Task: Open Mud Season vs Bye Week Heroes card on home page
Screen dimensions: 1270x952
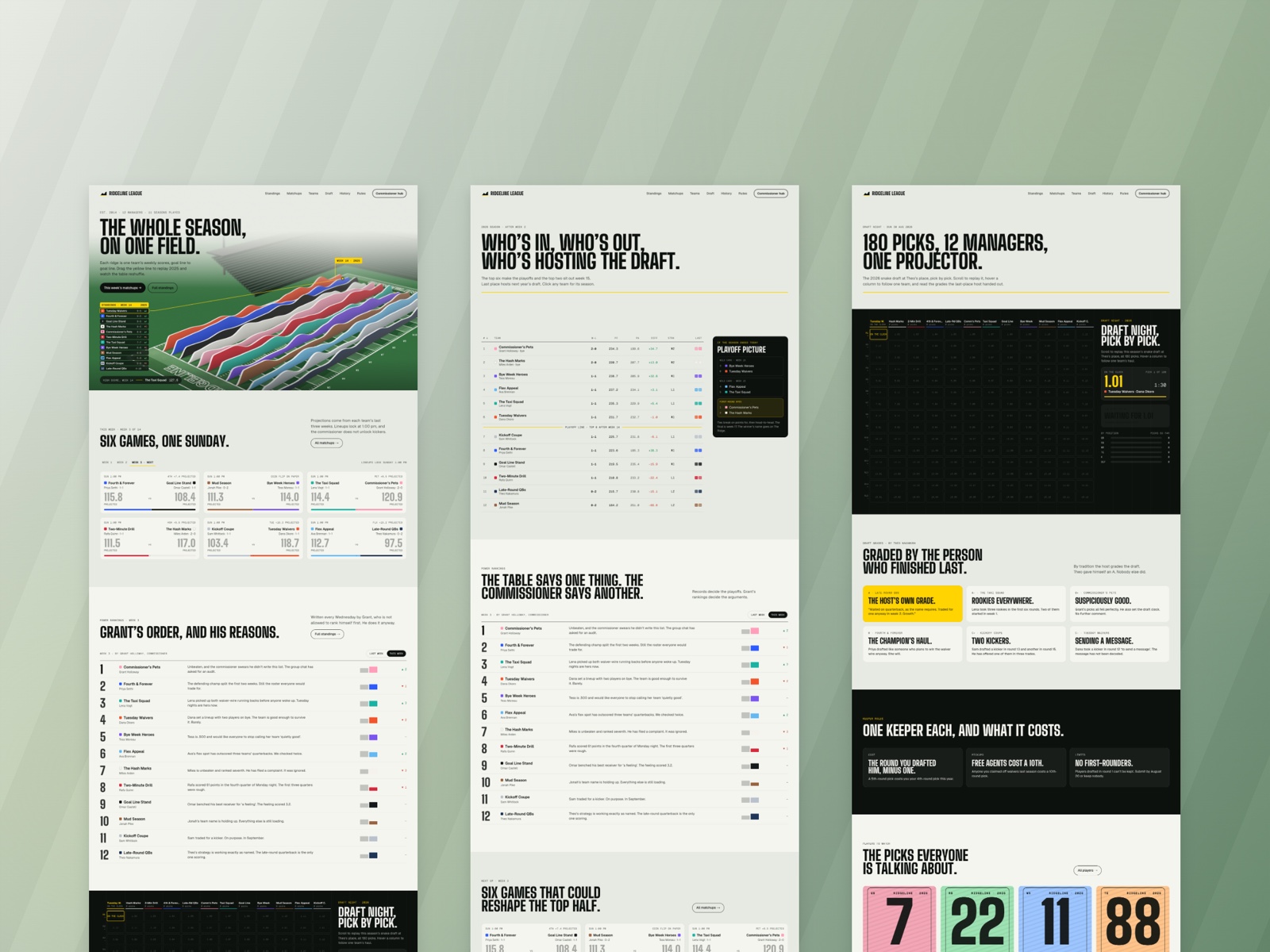Action: coord(253,492)
